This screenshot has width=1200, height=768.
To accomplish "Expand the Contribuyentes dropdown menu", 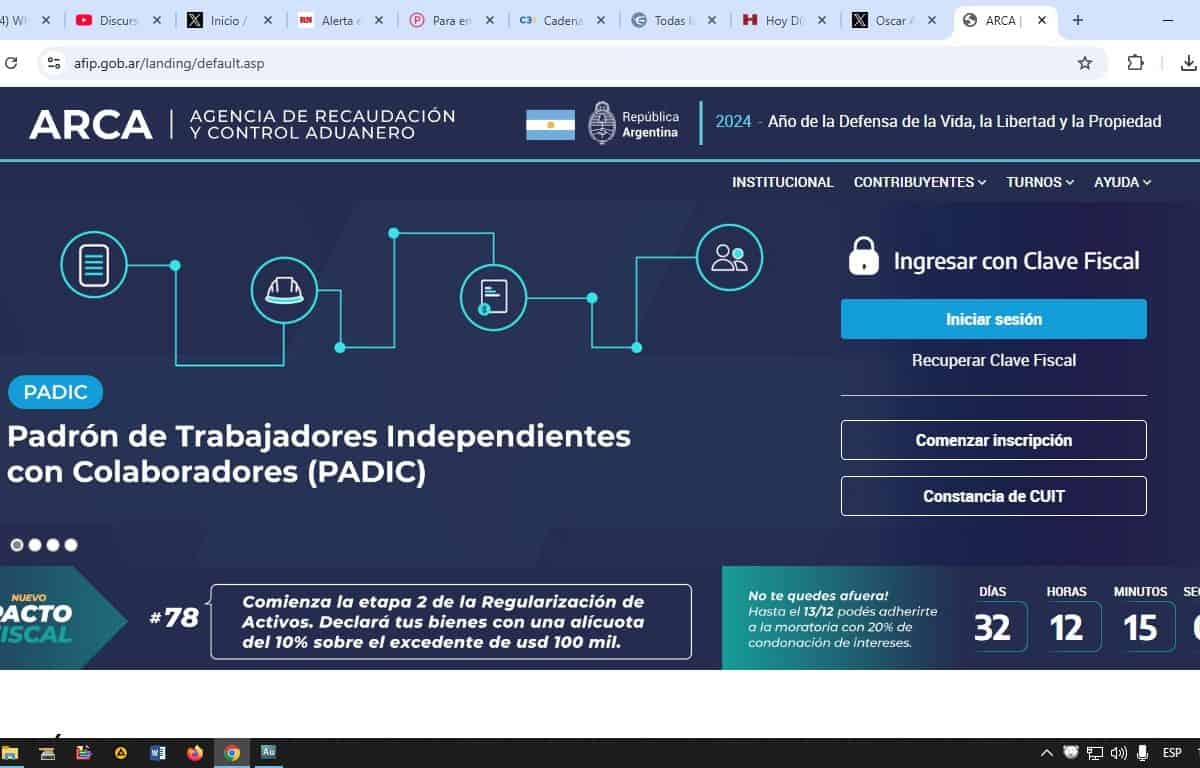I will [920, 182].
